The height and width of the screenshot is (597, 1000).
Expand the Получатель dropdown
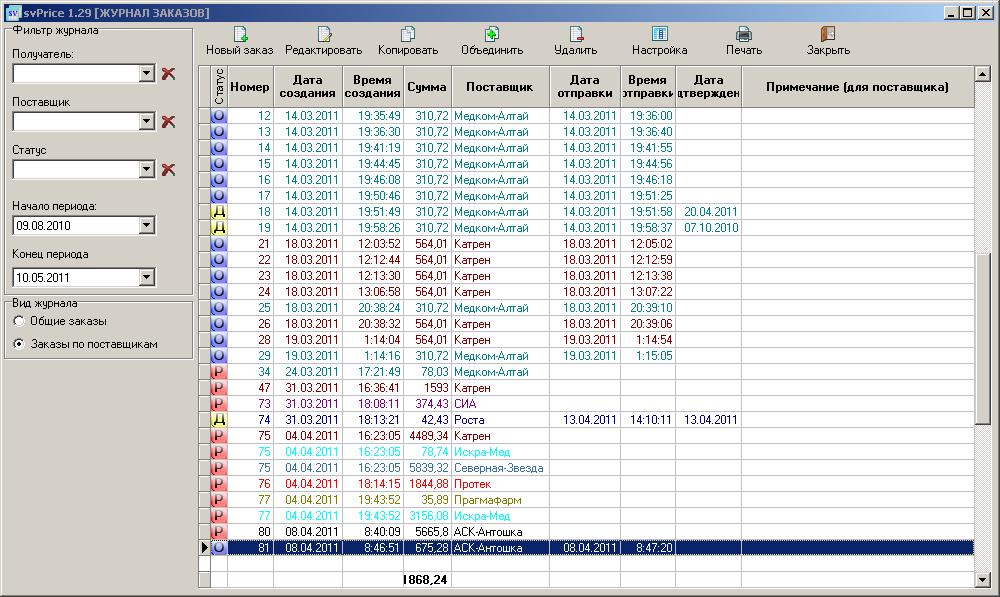[146, 73]
